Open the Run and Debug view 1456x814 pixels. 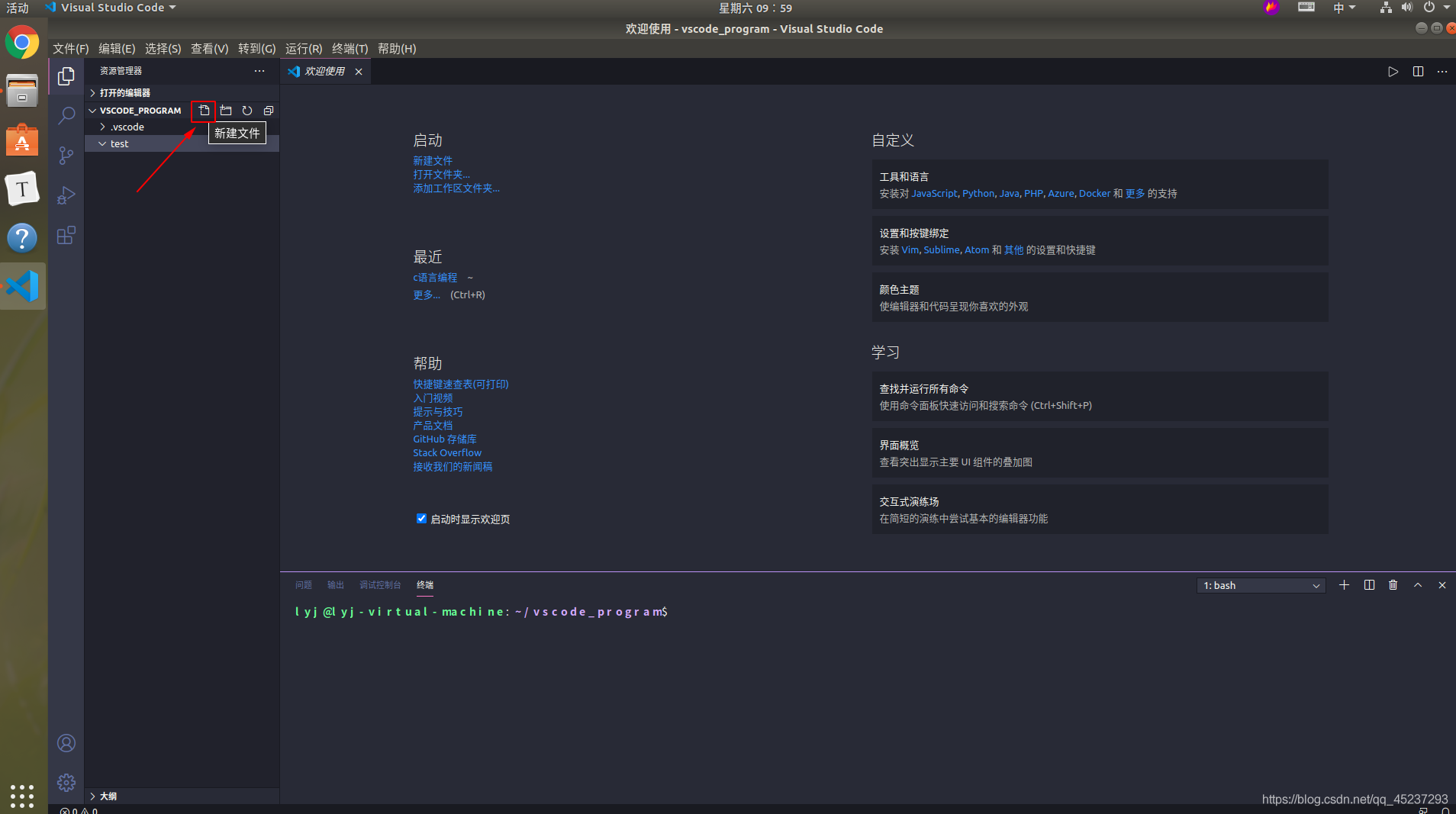coord(66,195)
